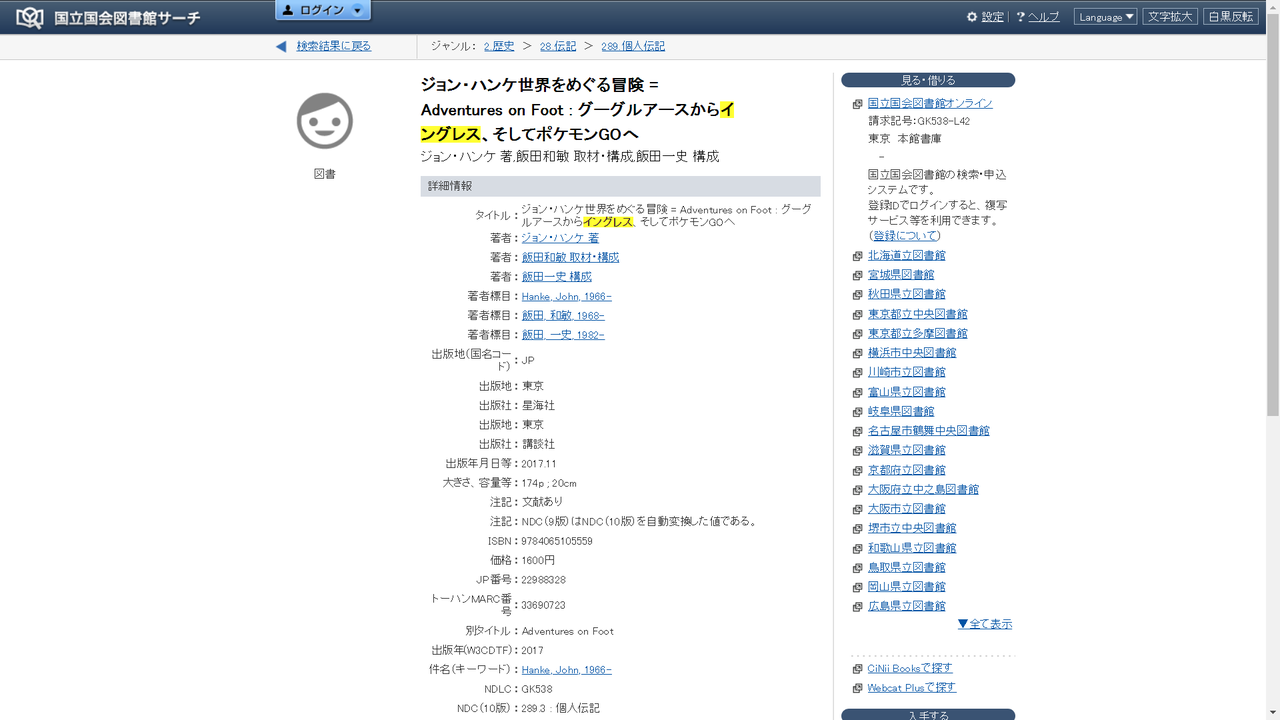Click the 見る・借りる panel header
The width and height of the screenshot is (1280, 720).
928,80
